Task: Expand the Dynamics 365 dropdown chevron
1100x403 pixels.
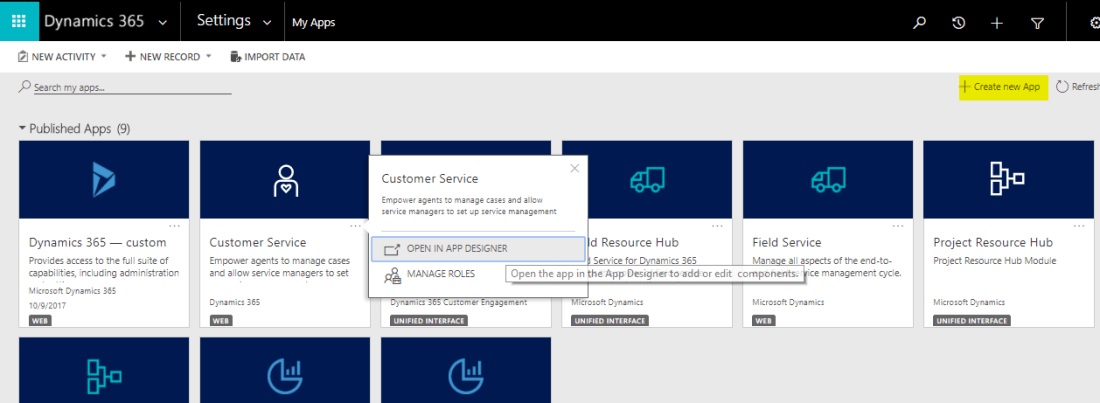Action: pos(163,21)
